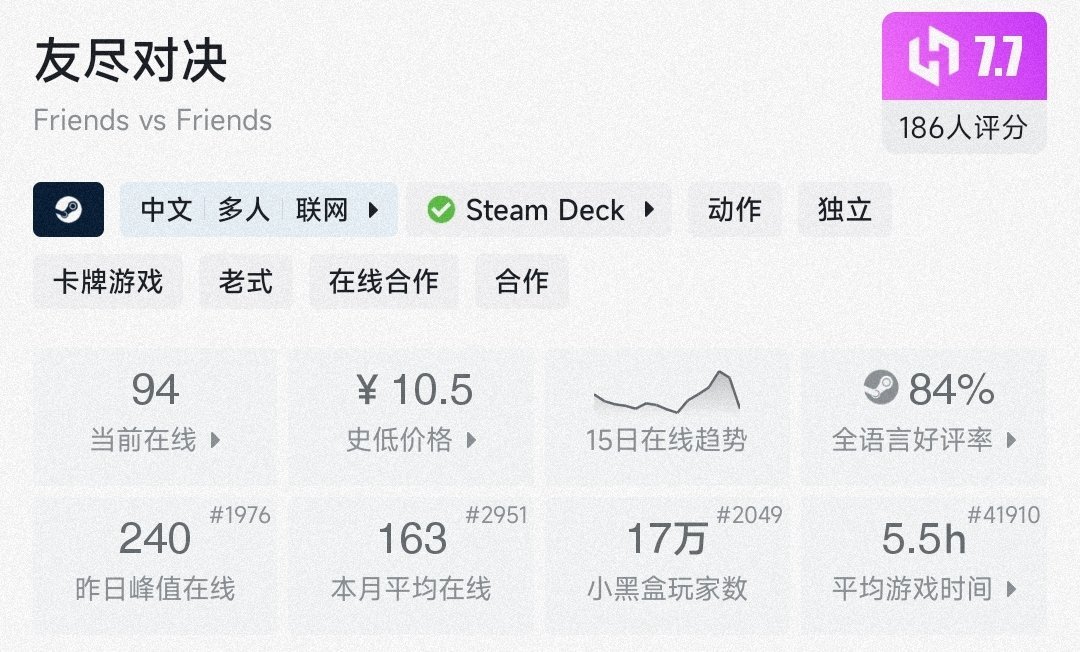Select the 合作 co-op tag
Image resolution: width=1080 pixels, height=652 pixels.
522,282
